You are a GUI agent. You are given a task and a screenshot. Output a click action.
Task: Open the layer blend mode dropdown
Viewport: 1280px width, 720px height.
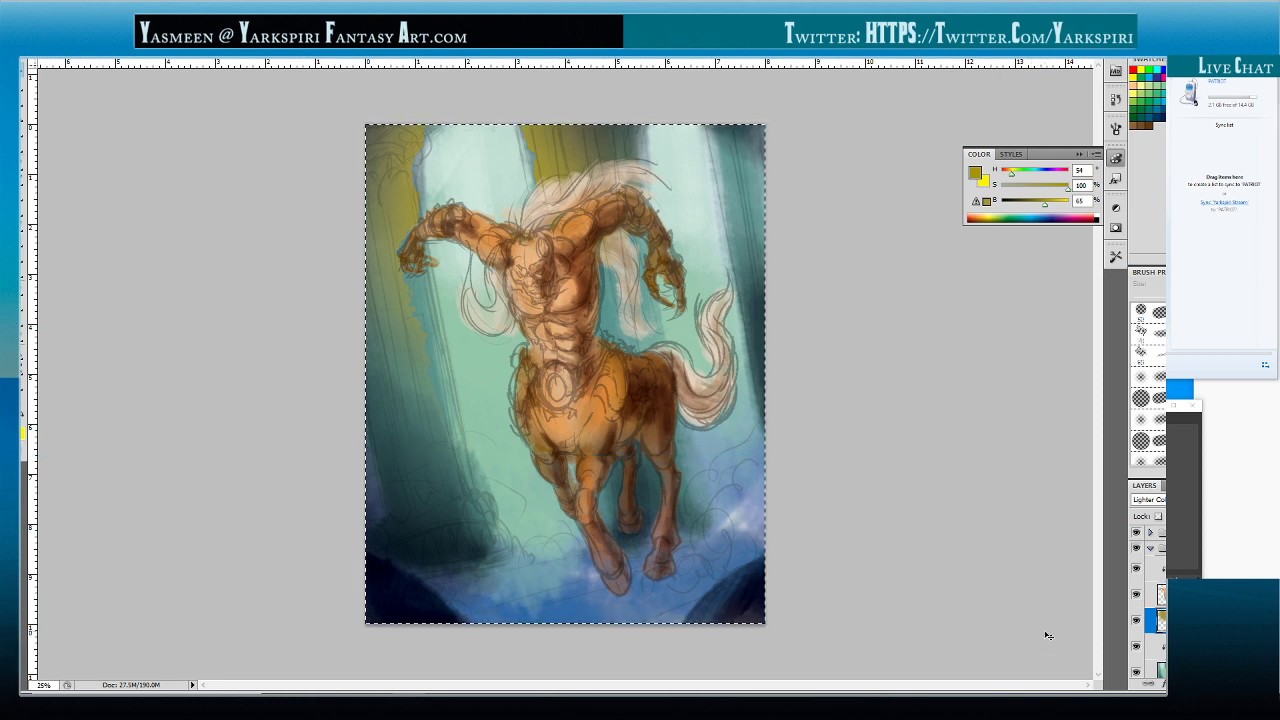[x=1148, y=500]
